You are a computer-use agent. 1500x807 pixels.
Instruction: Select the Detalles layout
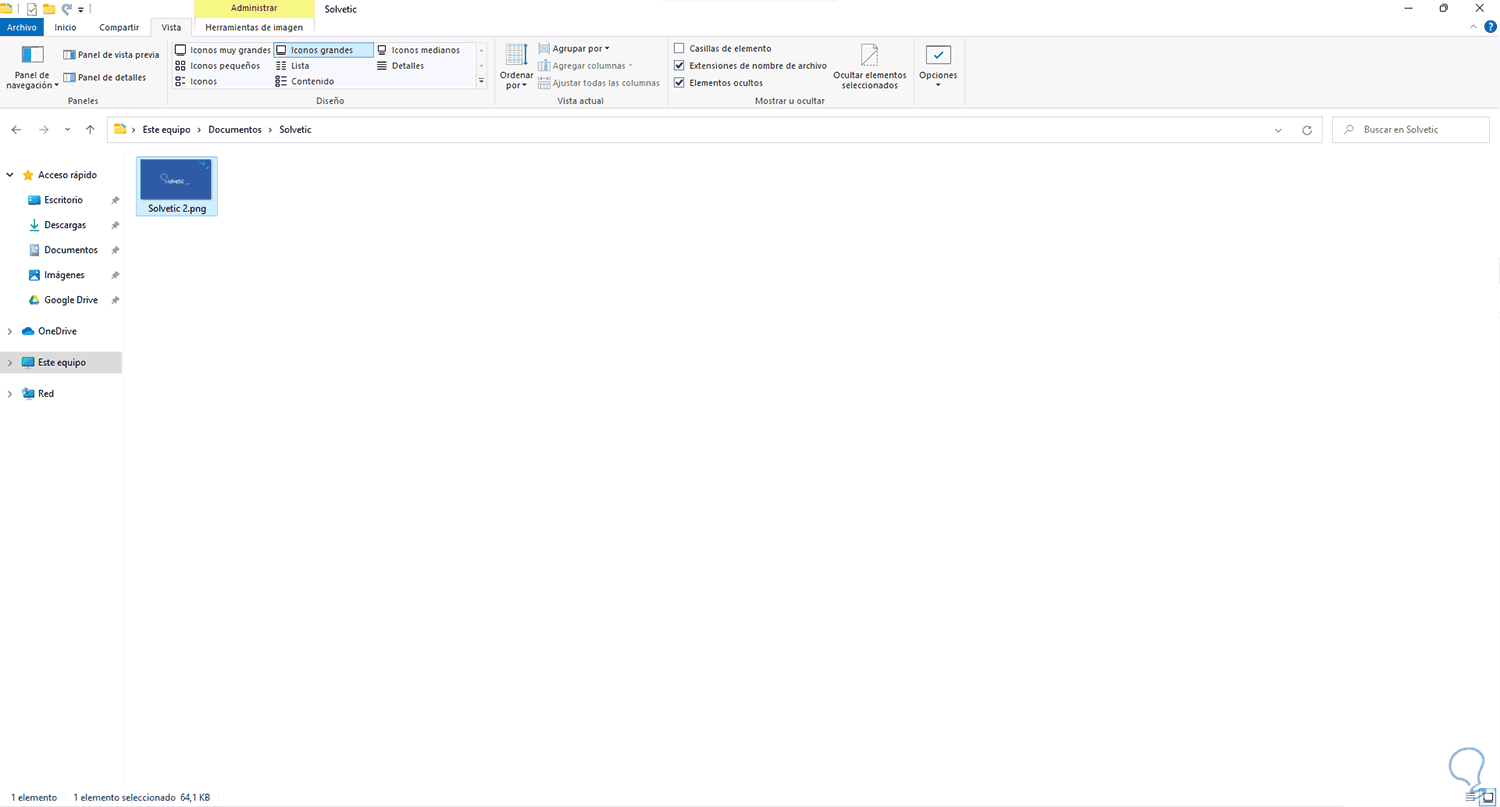400,66
